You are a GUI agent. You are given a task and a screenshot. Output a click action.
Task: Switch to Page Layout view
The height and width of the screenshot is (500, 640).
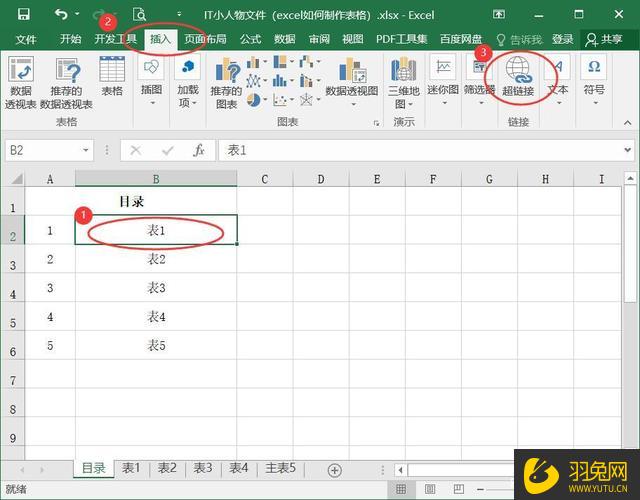coord(430,489)
